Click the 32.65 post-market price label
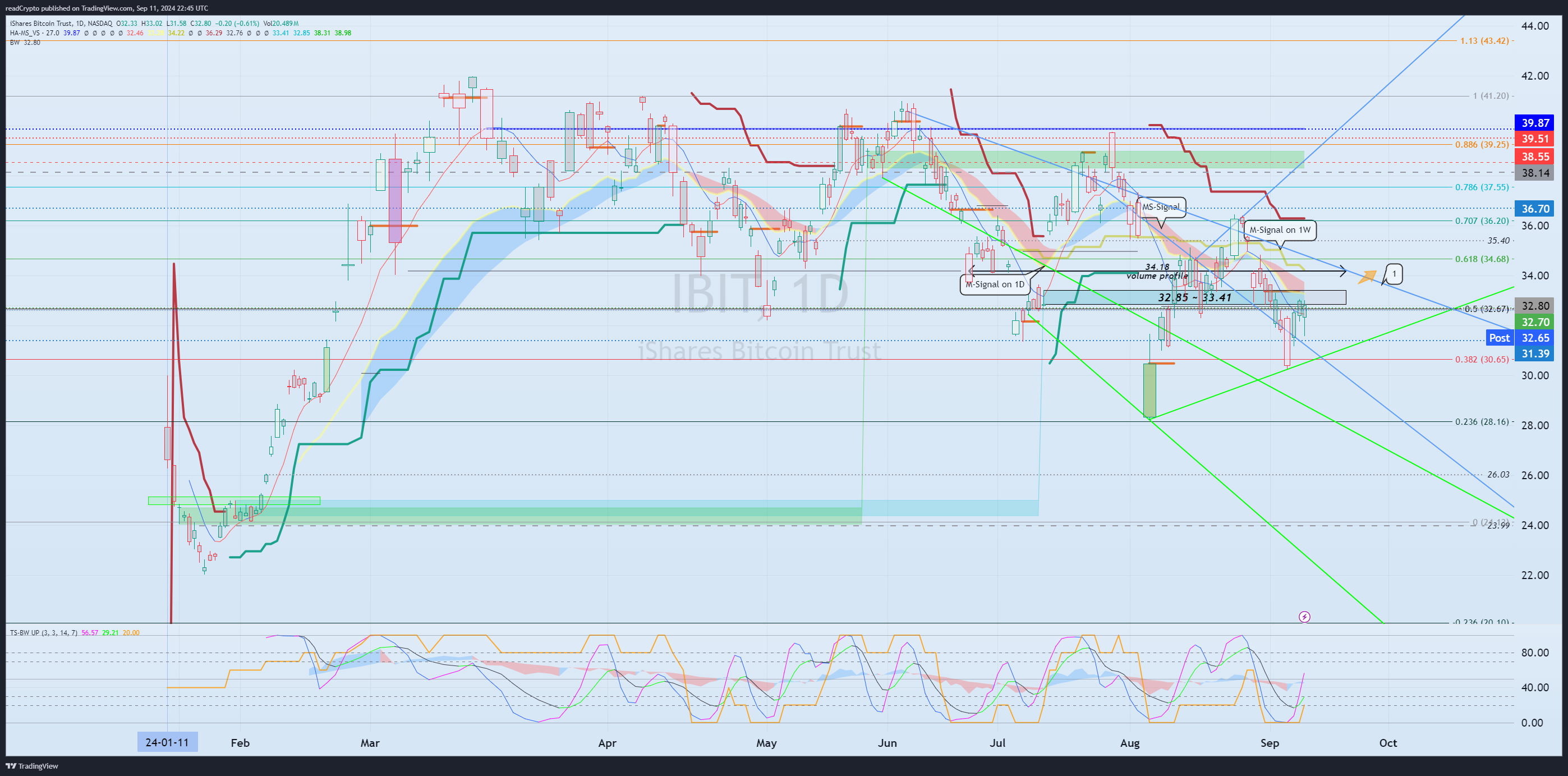The width and height of the screenshot is (1568, 776). pos(1535,338)
